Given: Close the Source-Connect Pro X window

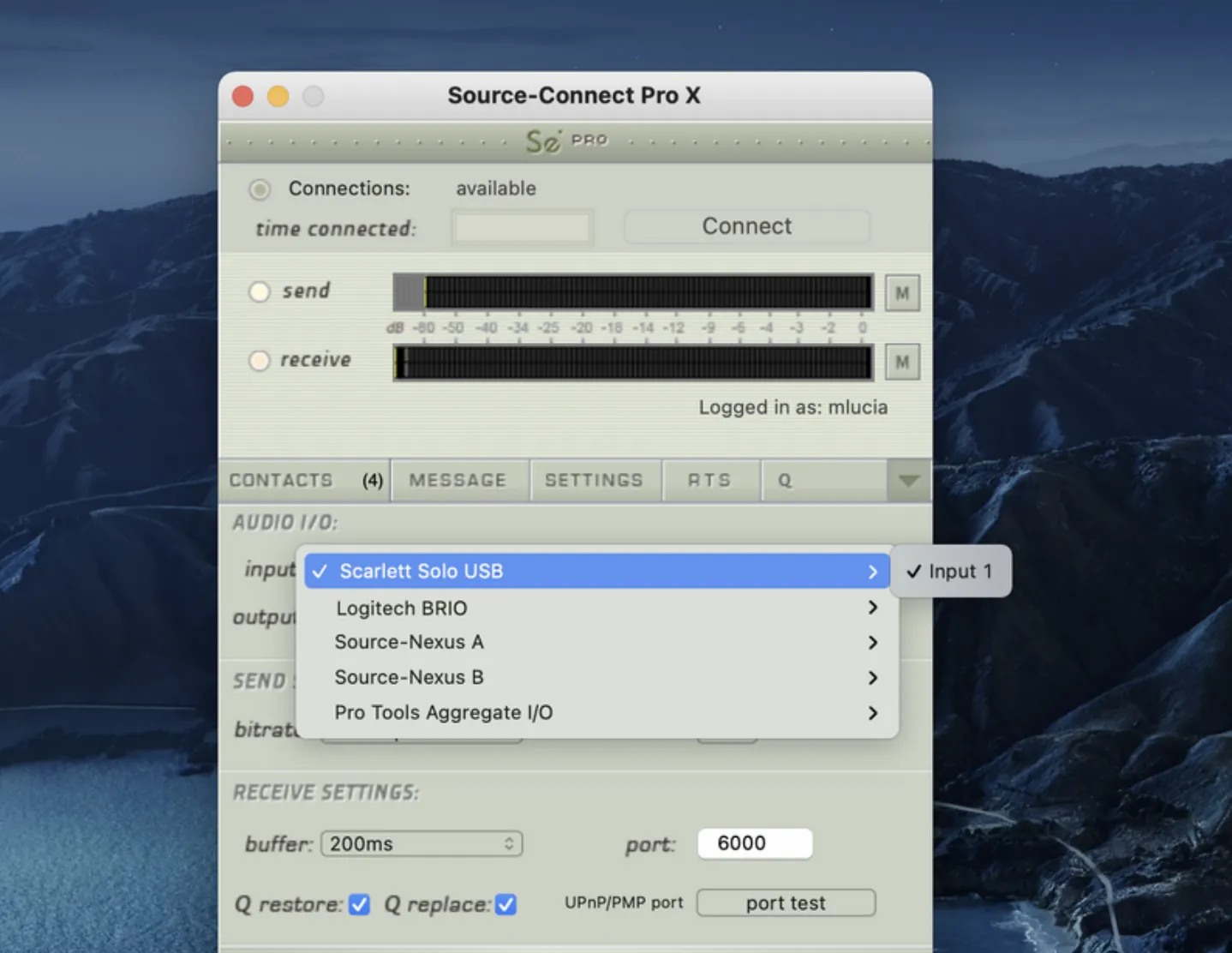Looking at the screenshot, I should pos(243,96).
